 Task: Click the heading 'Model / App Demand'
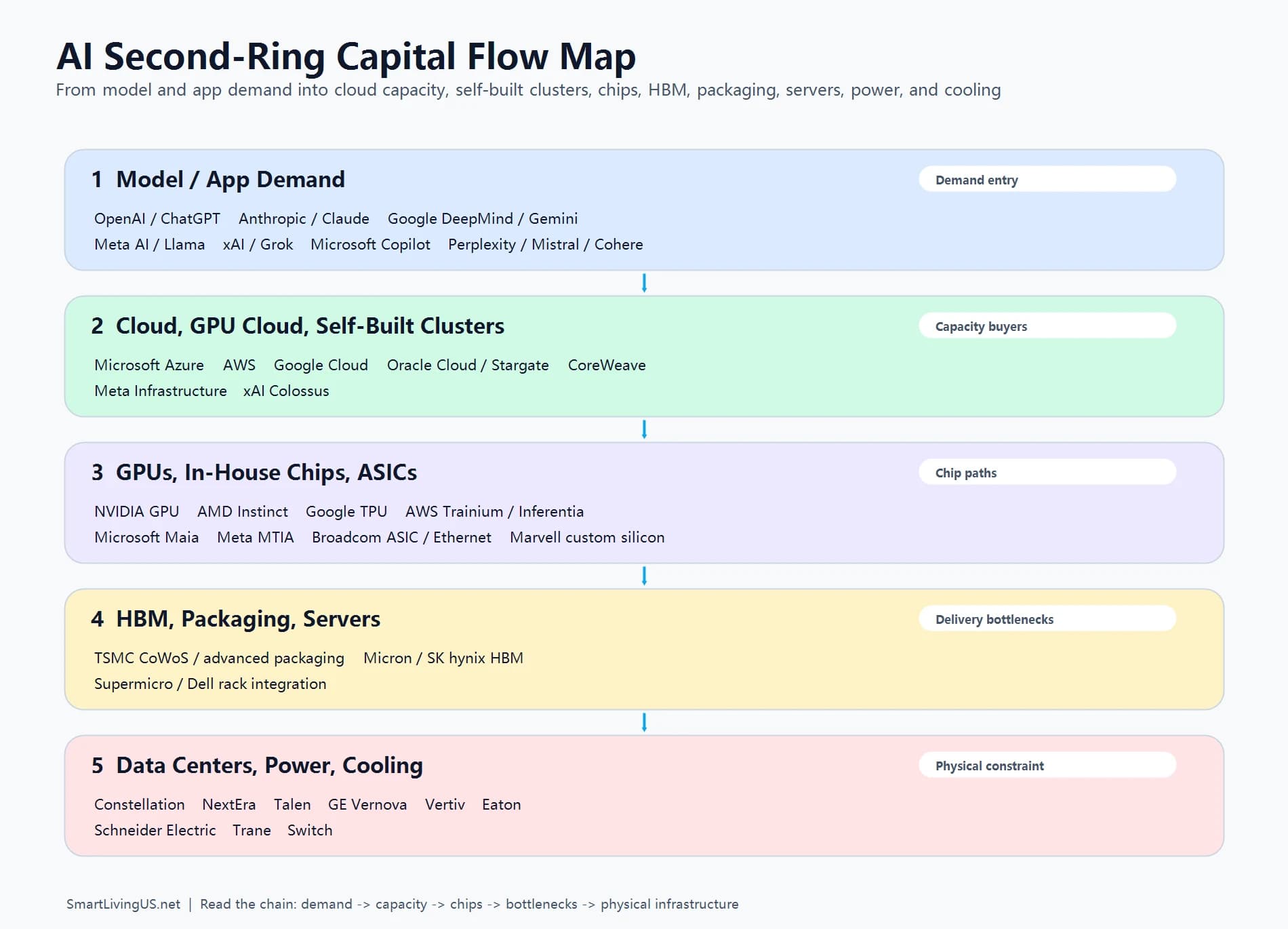coord(230,179)
